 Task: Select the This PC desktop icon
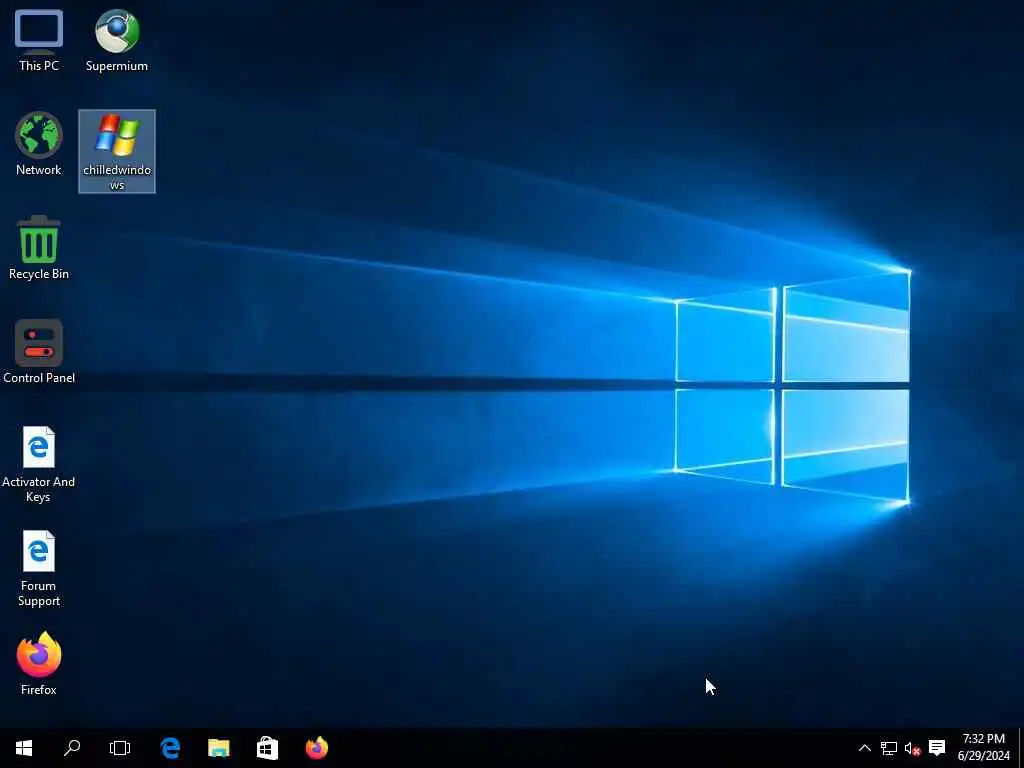point(39,40)
